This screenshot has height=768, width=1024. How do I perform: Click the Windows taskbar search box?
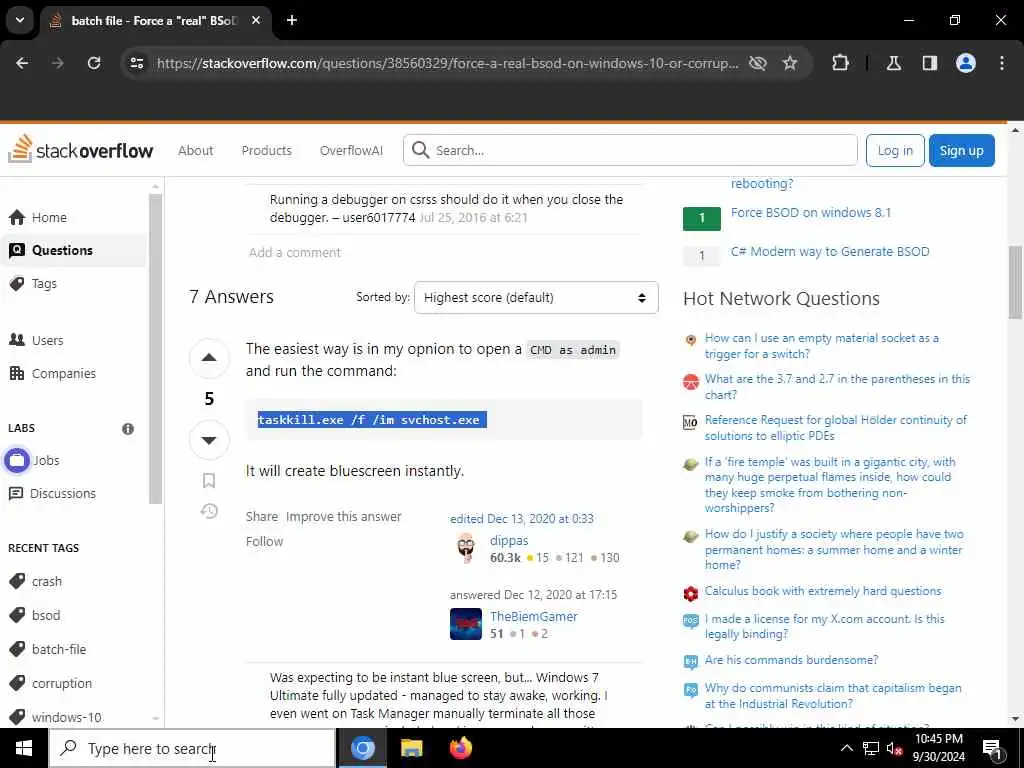(192, 748)
